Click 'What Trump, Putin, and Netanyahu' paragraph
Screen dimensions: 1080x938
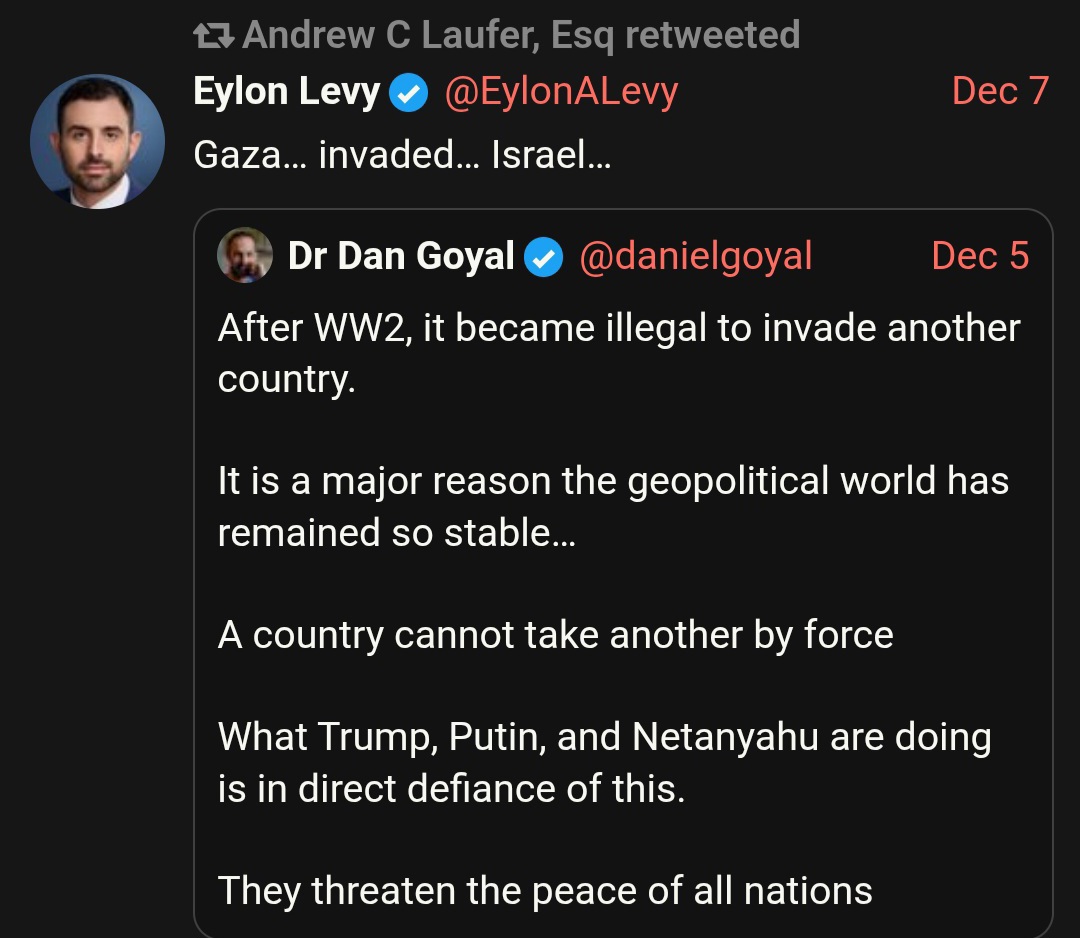point(605,762)
